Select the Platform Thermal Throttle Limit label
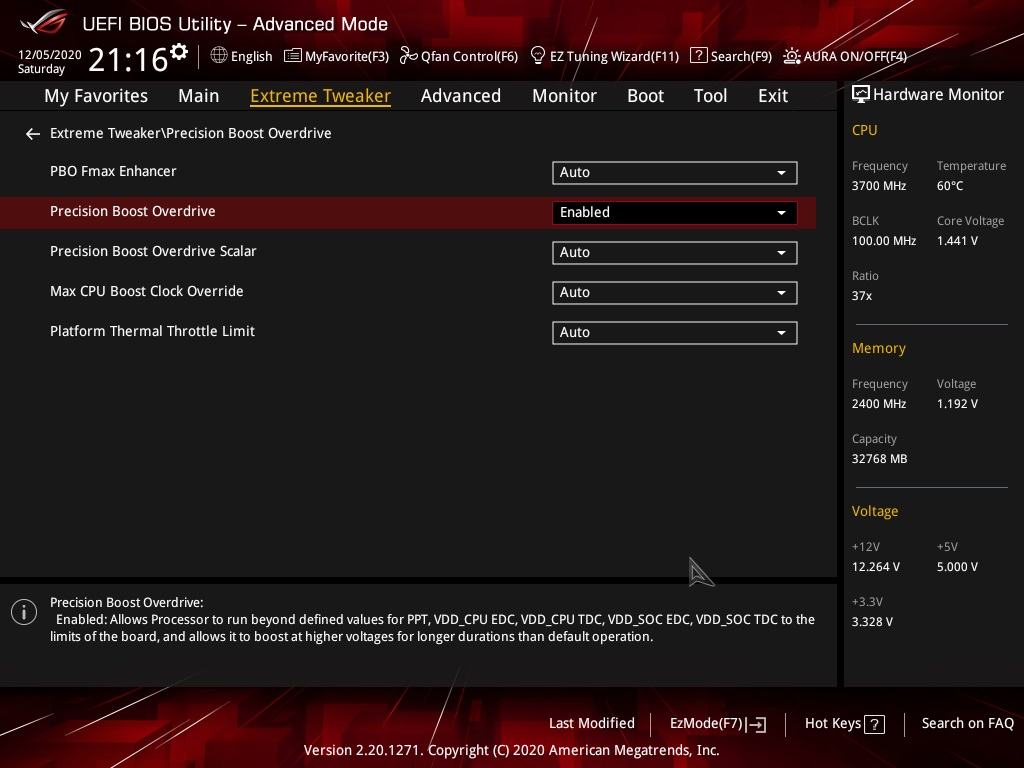The height and width of the screenshot is (768, 1024). click(x=152, y=331)
